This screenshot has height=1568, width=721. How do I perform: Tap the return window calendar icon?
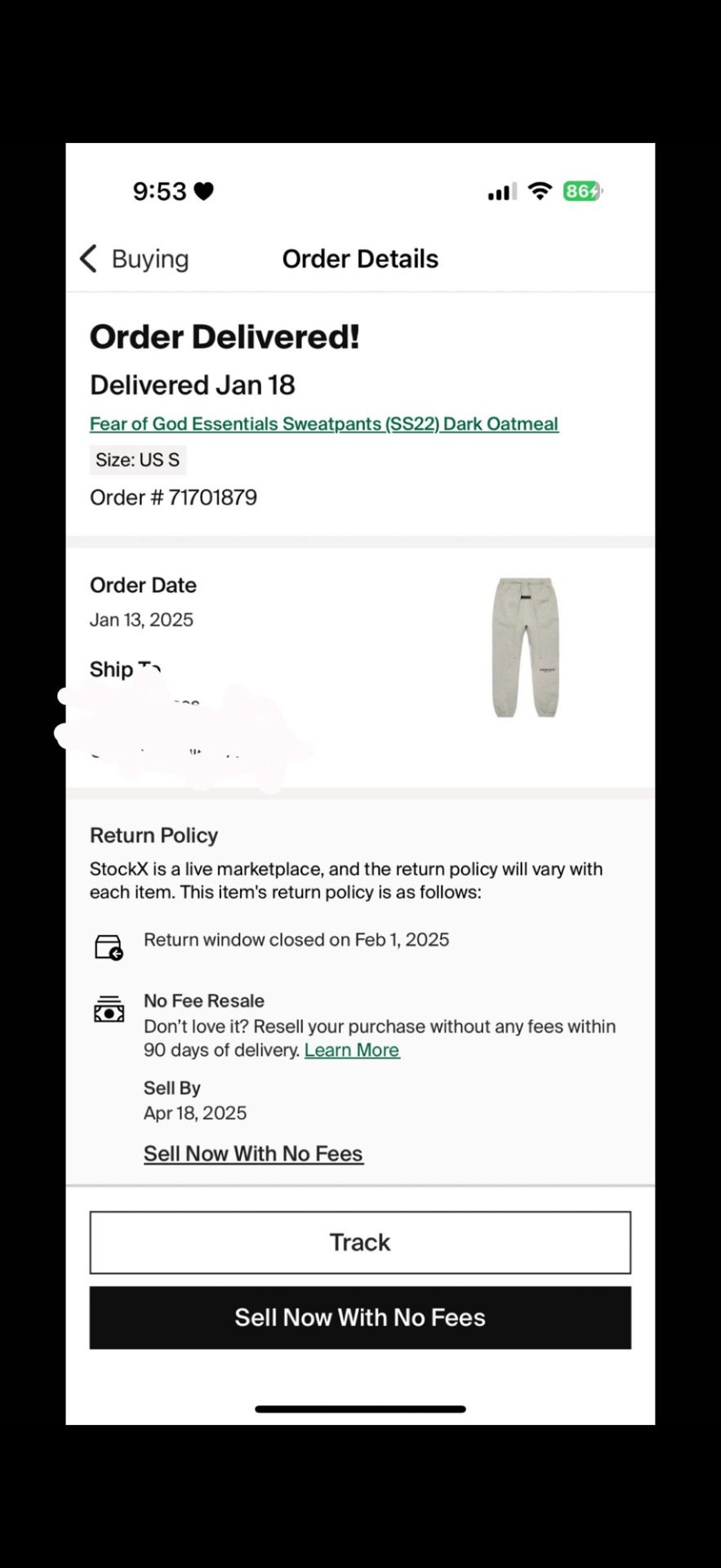(109, 947)
